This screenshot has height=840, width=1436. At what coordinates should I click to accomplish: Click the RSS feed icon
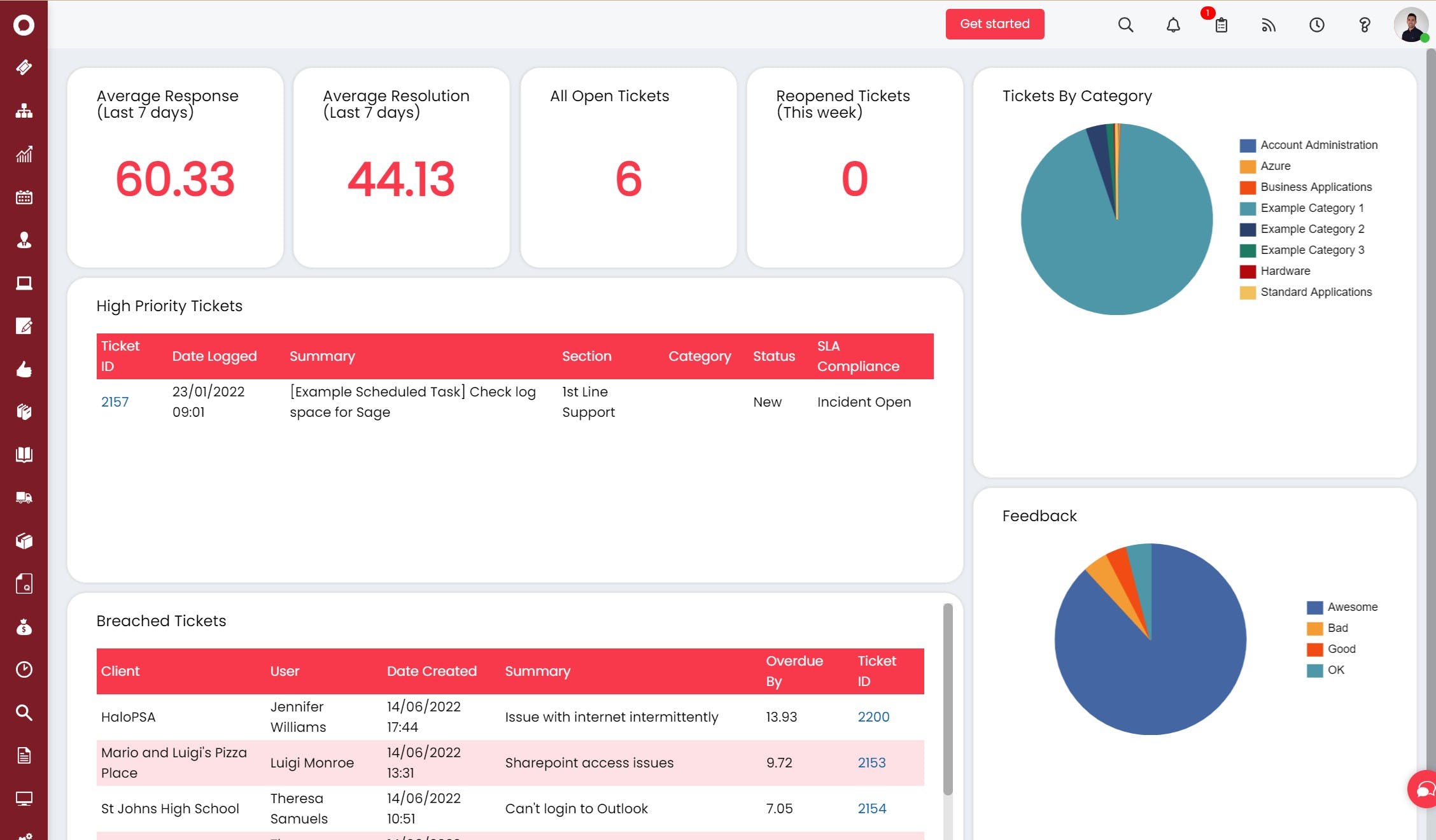tap(1269, 25)
